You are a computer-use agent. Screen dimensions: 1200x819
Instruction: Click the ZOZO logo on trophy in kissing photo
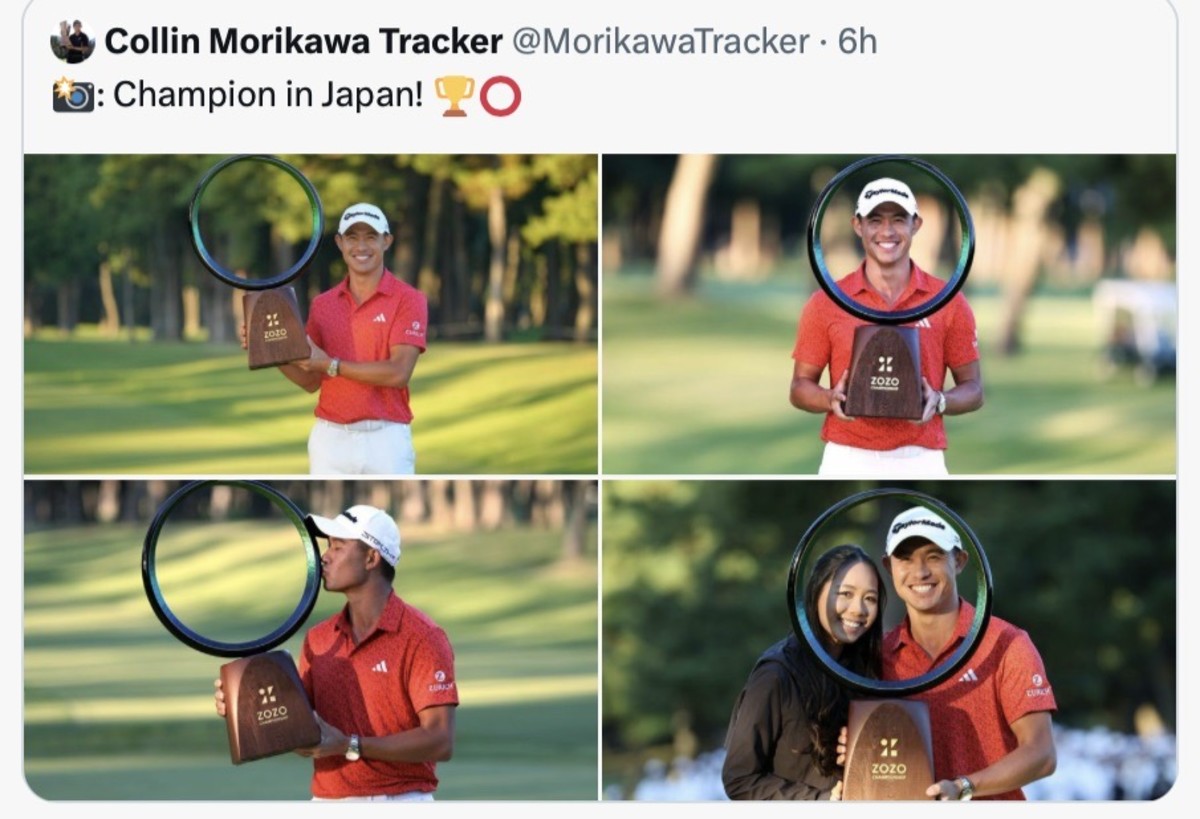[x=271, y=705]
